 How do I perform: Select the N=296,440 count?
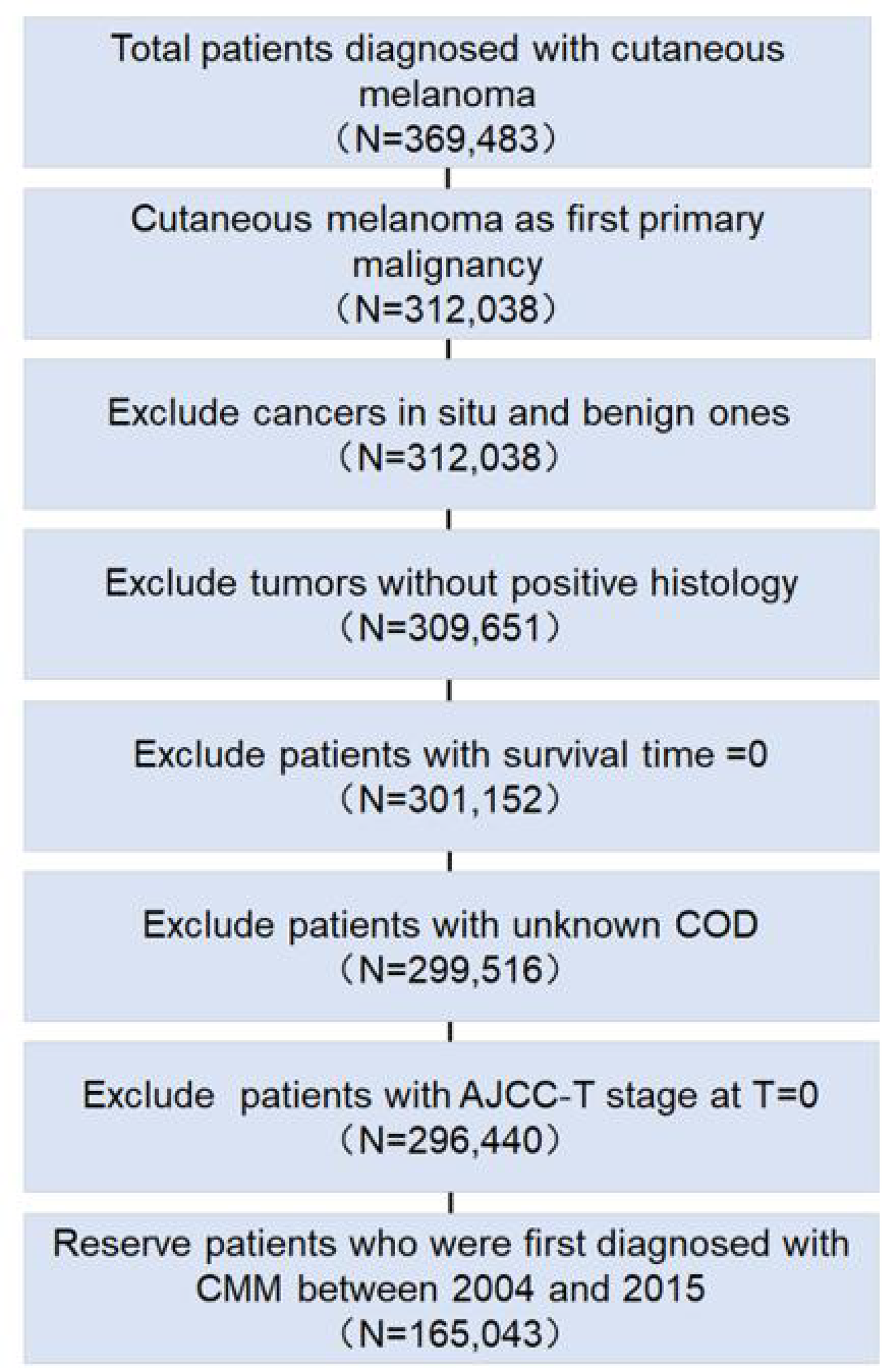click(450, 1140)
